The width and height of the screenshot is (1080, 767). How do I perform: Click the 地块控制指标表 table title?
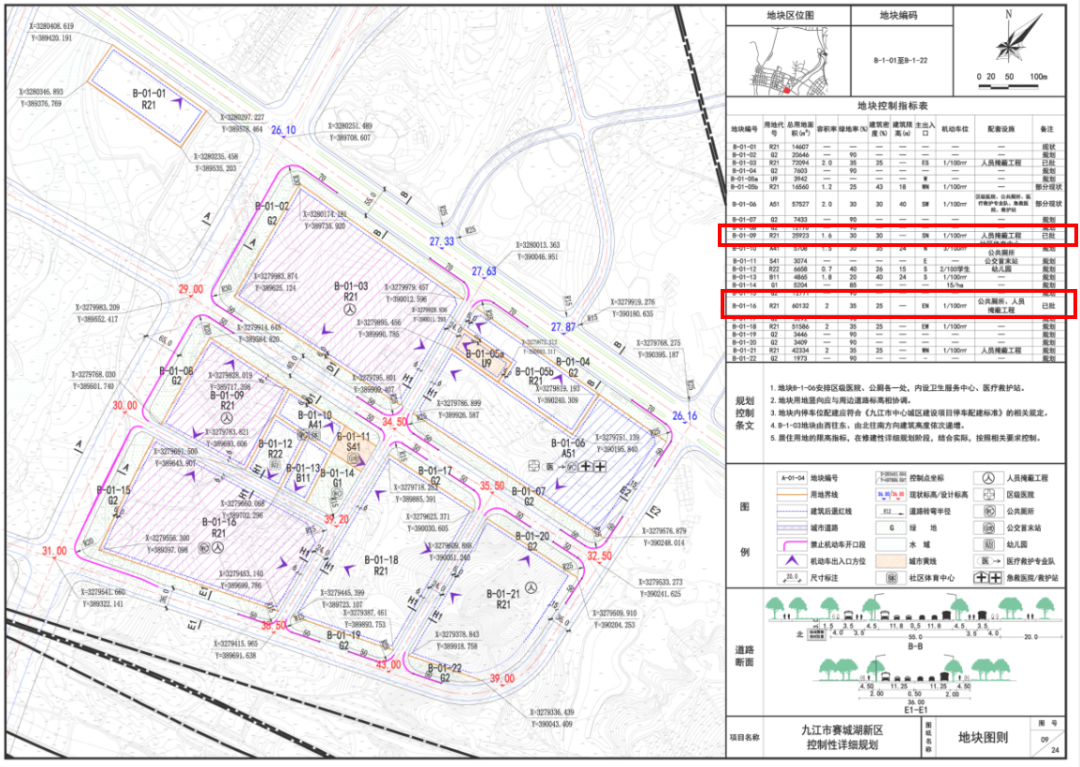coord(892,105)
